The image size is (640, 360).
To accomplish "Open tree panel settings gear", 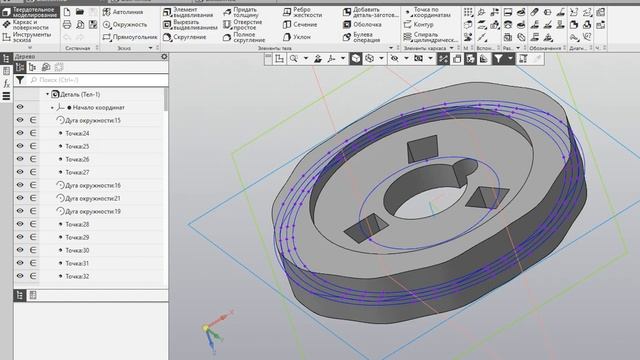I will tap(164, 56).
